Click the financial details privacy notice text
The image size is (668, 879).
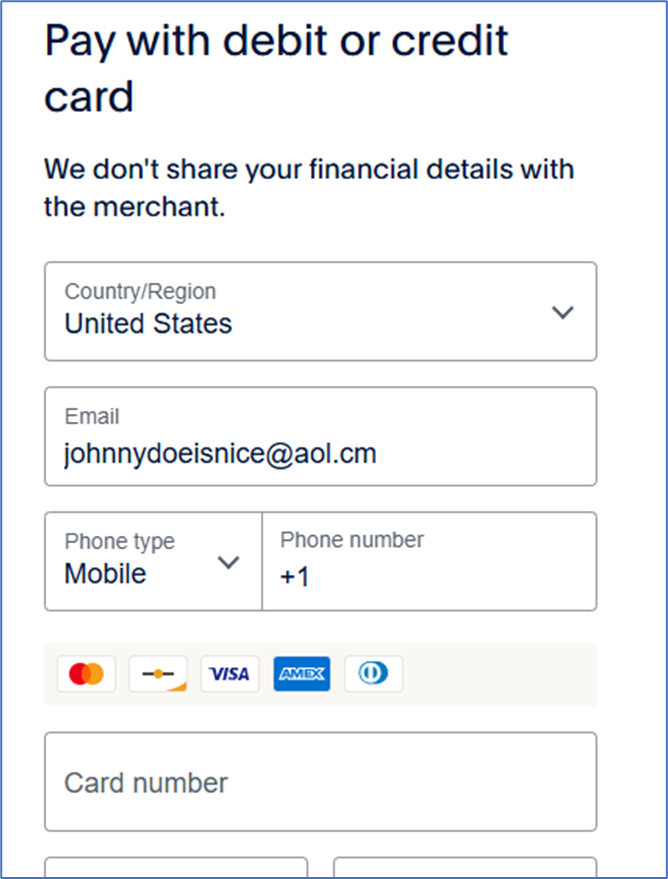pyautogui.click(x=308, y=187)
